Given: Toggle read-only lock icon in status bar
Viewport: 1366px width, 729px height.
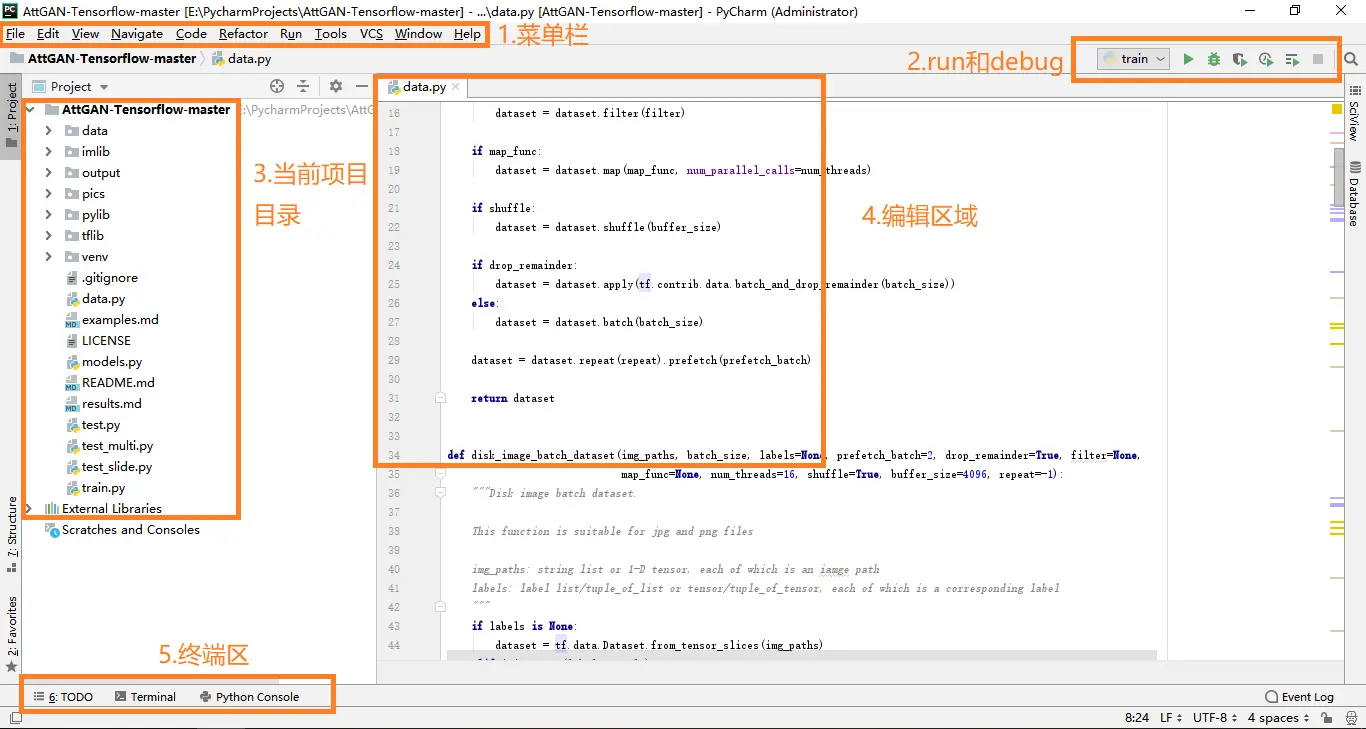Looking at the screenshot, I should pos(1326,718).
